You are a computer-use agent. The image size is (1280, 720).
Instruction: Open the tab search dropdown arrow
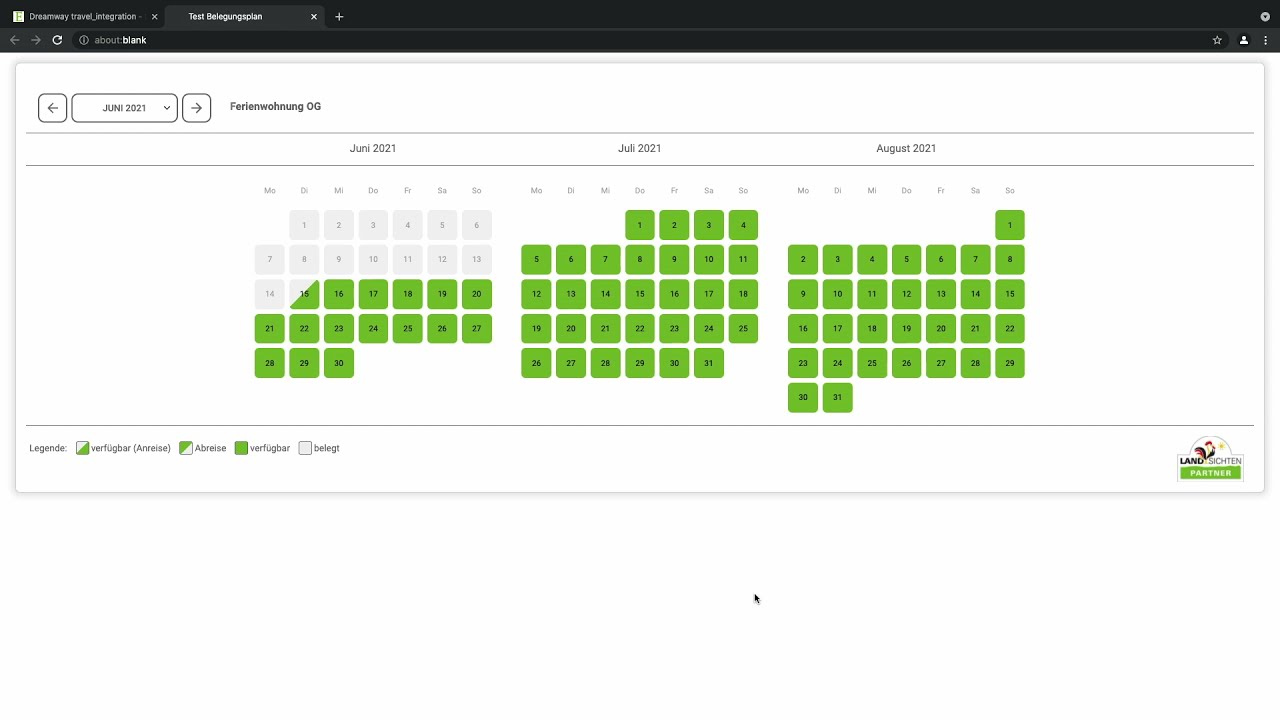pos(1265,16)
